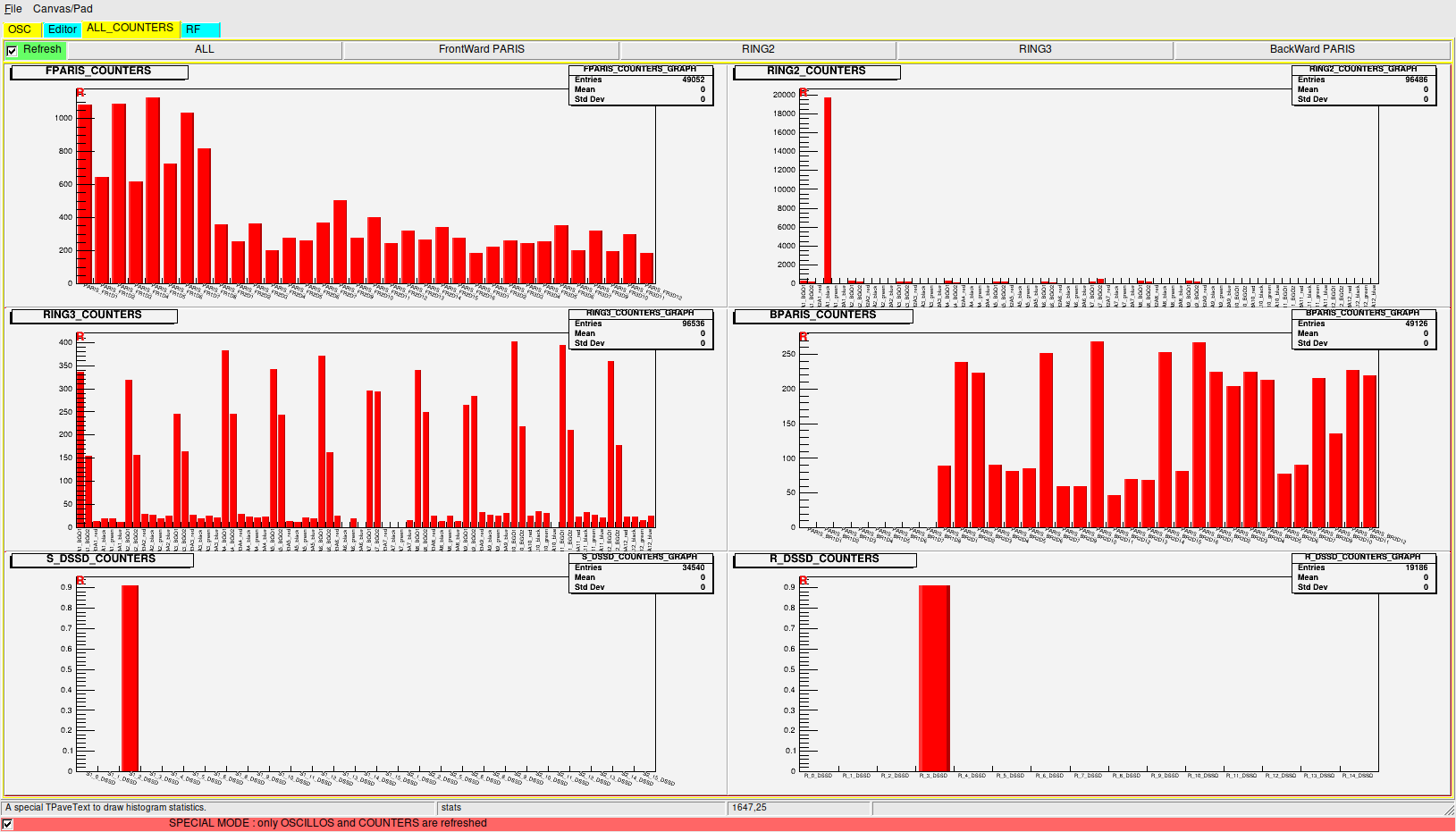Switch to the Editor tab

pos(62,29)
